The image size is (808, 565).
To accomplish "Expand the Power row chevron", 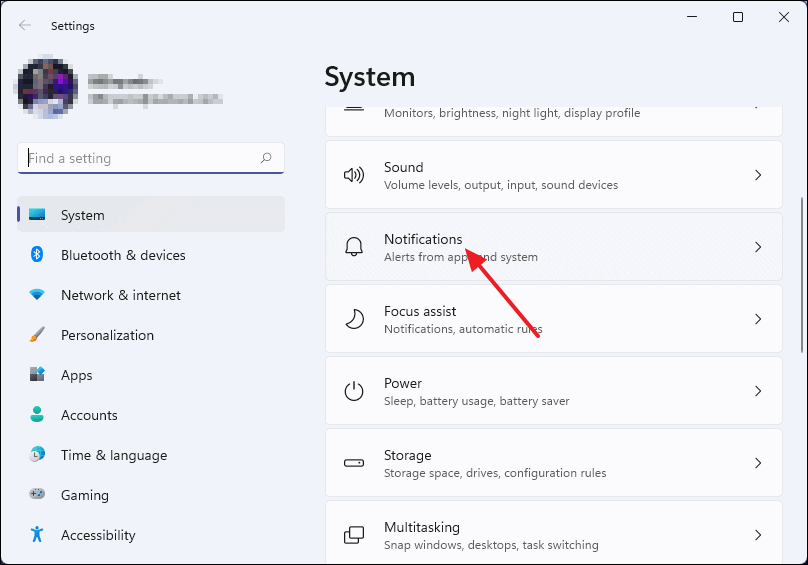I will (x=758, y=391).
